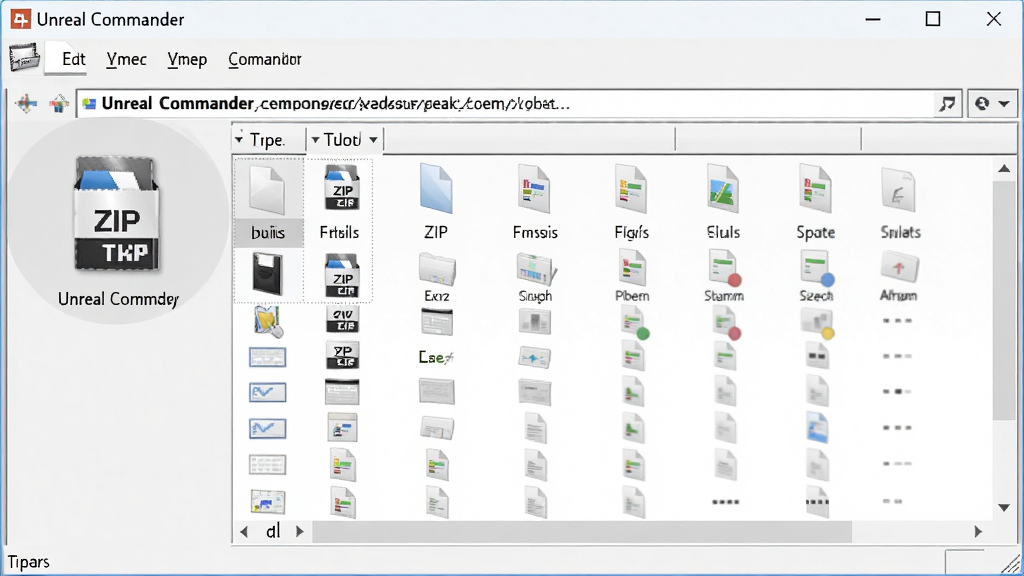This screenshot has height=576, width=1024.
Task: Click the Unreal Commder label
Action: click(118, 299)
